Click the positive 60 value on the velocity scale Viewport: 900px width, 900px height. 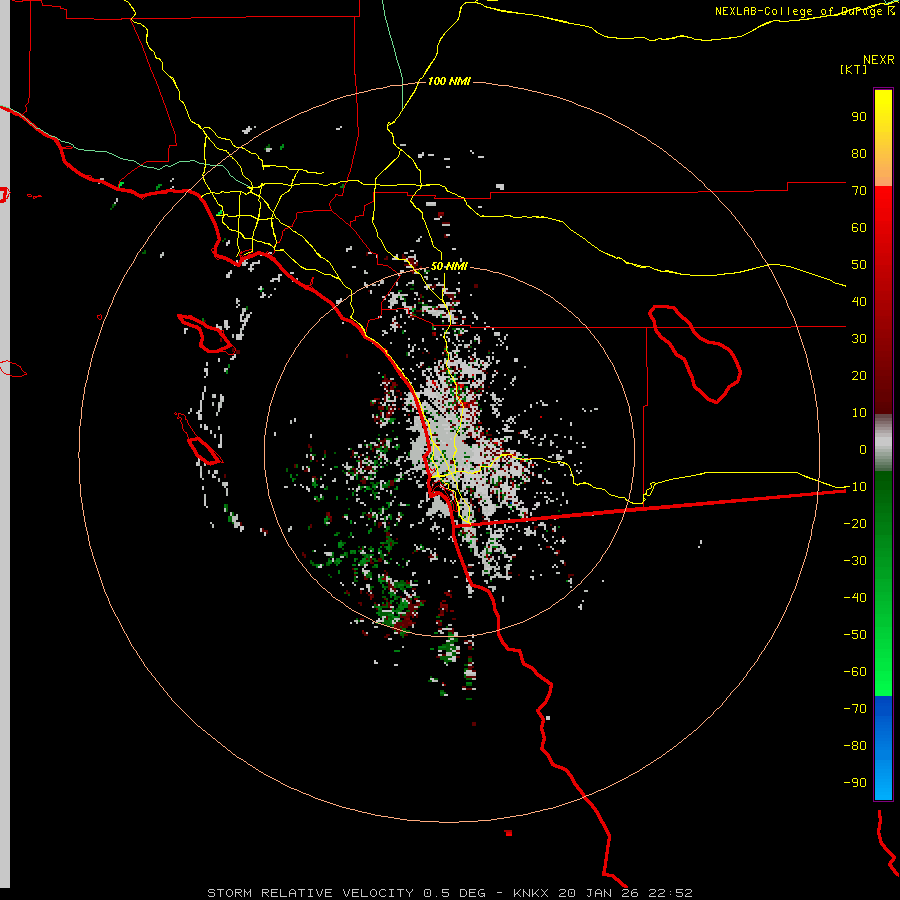[859, 227]
